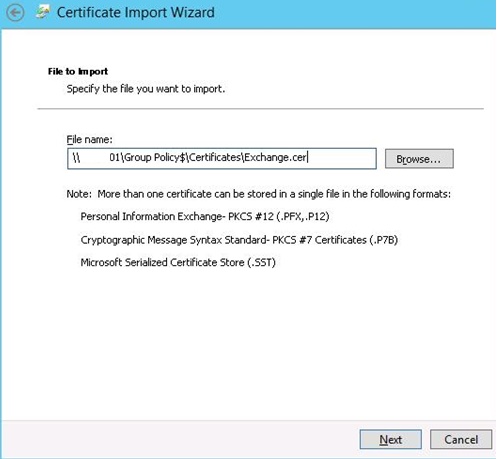Viewport: 500px width, 459px height.
Task: Click the horizontal separator under the heading
Action: pos(260,109)
